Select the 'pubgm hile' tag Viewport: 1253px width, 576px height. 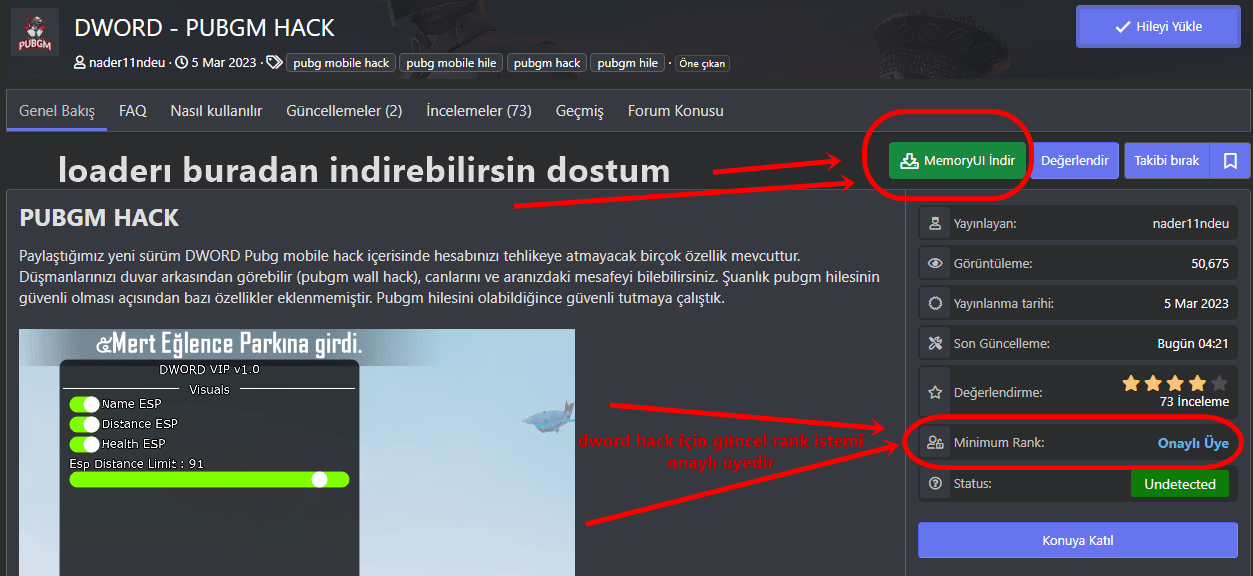point(628,62)
